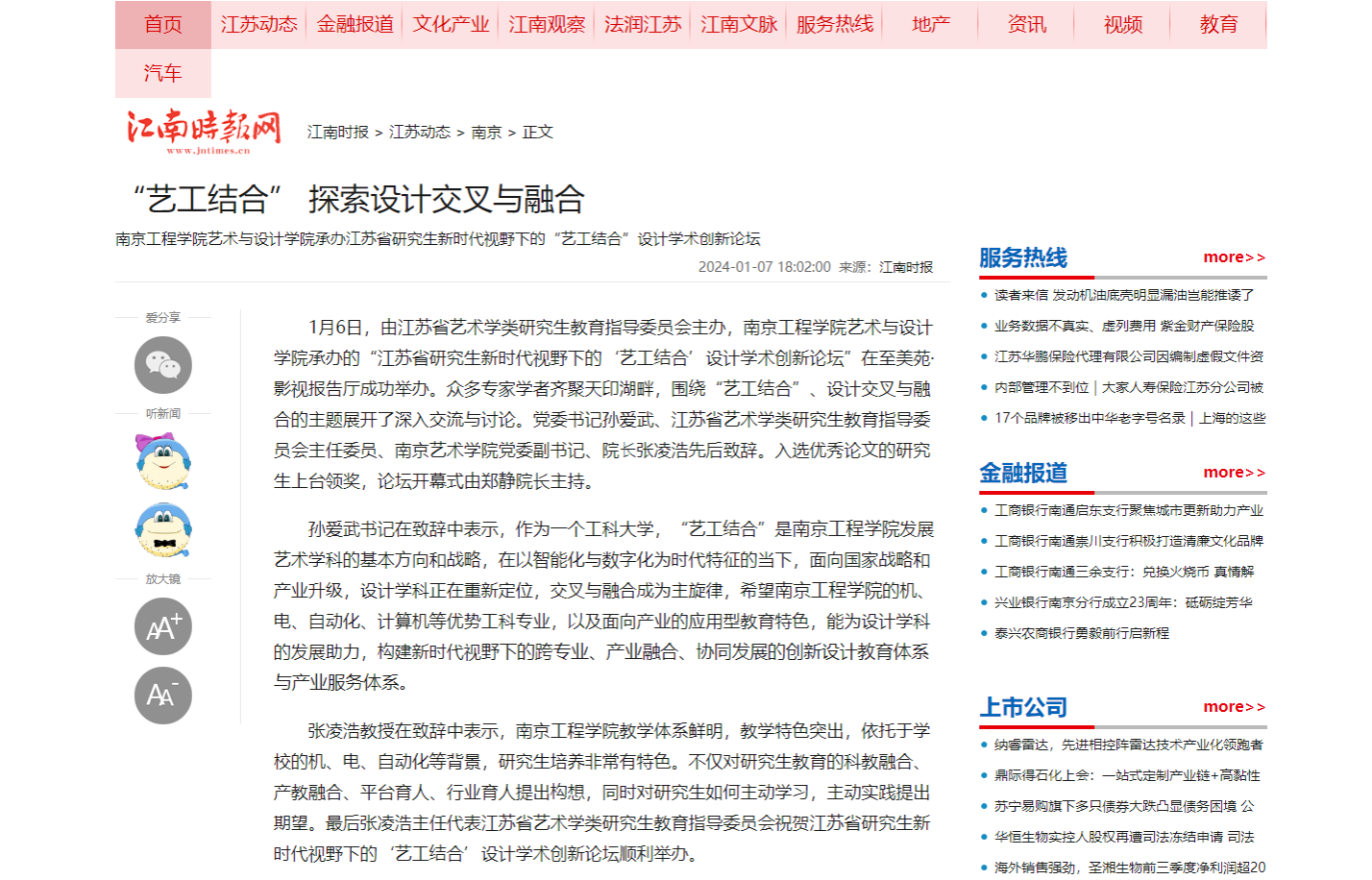
Task: Click the 江南时报网 site logo
Action: pyautogui.click(x=205, y=131)
